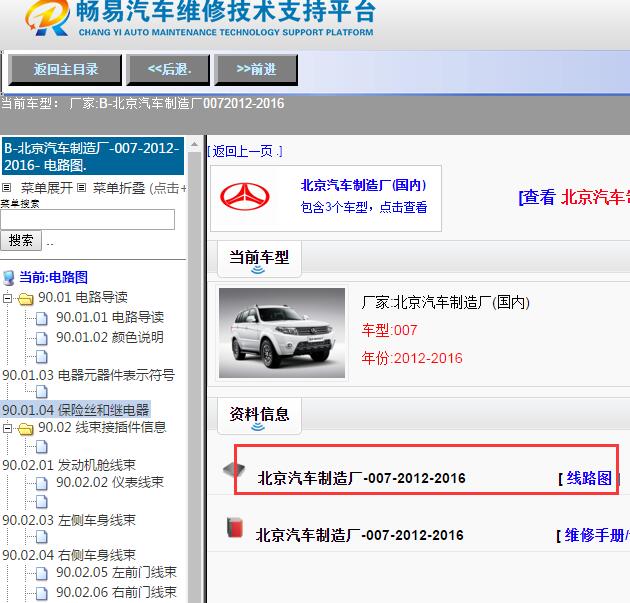Click the 返回上一页 link
630x603 pixels.
245,151
